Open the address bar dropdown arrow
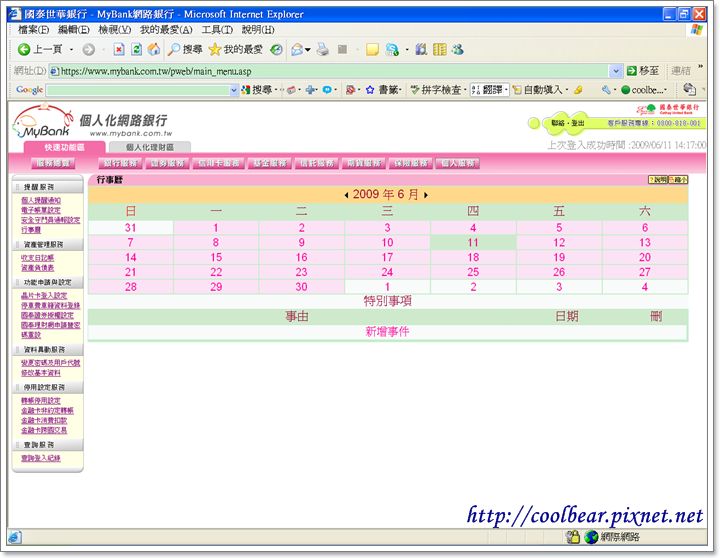Screen dimensions: 720x558 coord(615,71)
